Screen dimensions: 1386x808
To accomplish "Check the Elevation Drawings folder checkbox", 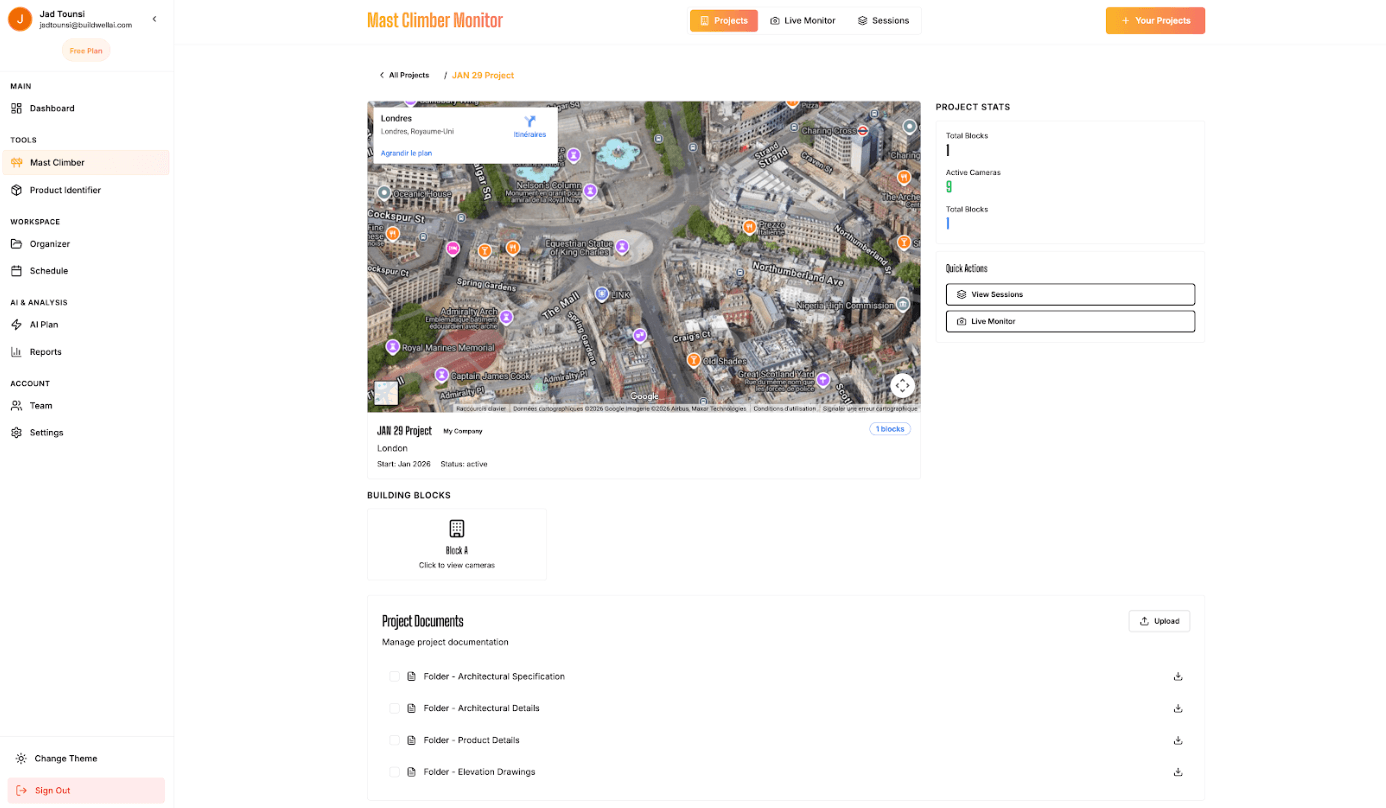I will pyautogui.click(x=394, y=772).
